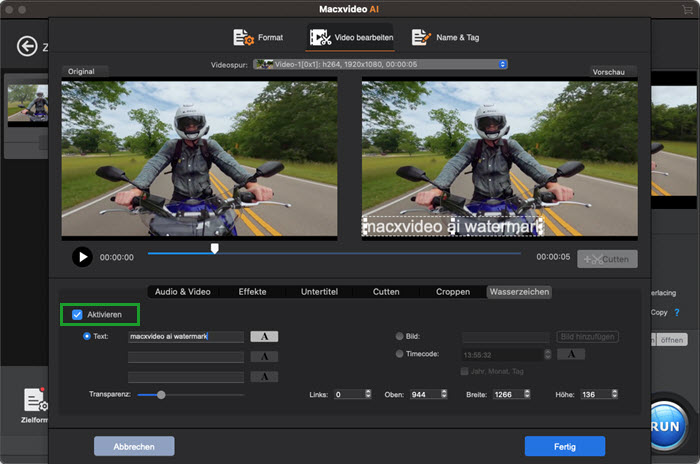Click the blue question mark help icon
The width and height of the screenshot is (700, 464).
click(677, 313)
